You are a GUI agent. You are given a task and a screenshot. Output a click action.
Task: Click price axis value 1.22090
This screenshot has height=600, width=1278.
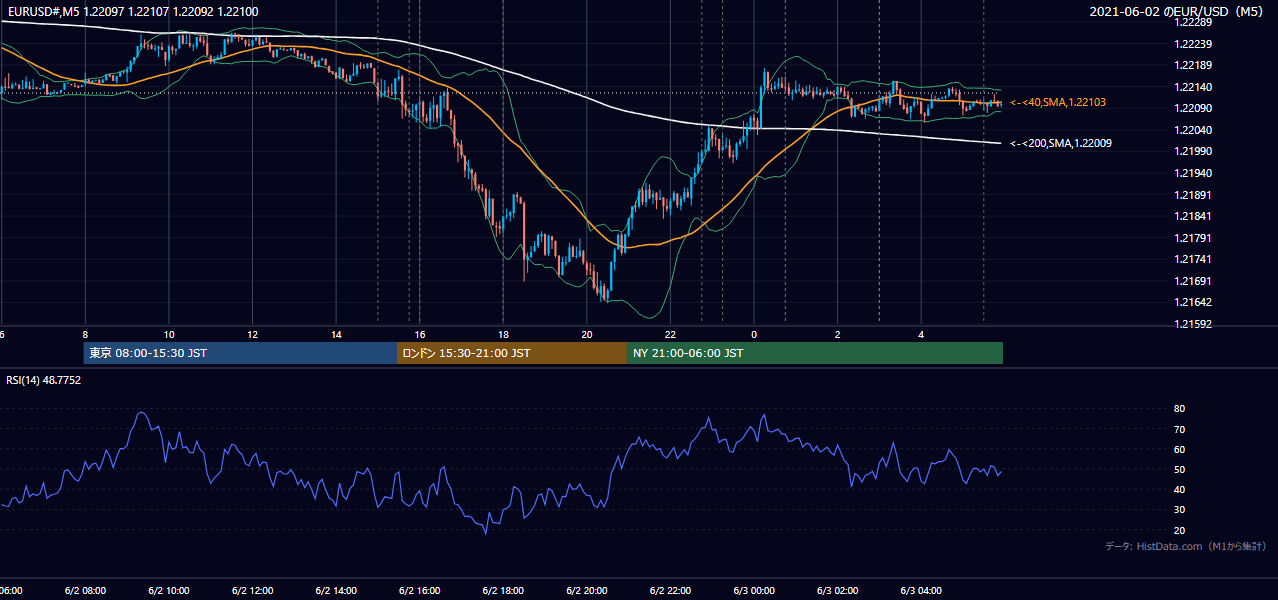click(x=1195, y=108)
